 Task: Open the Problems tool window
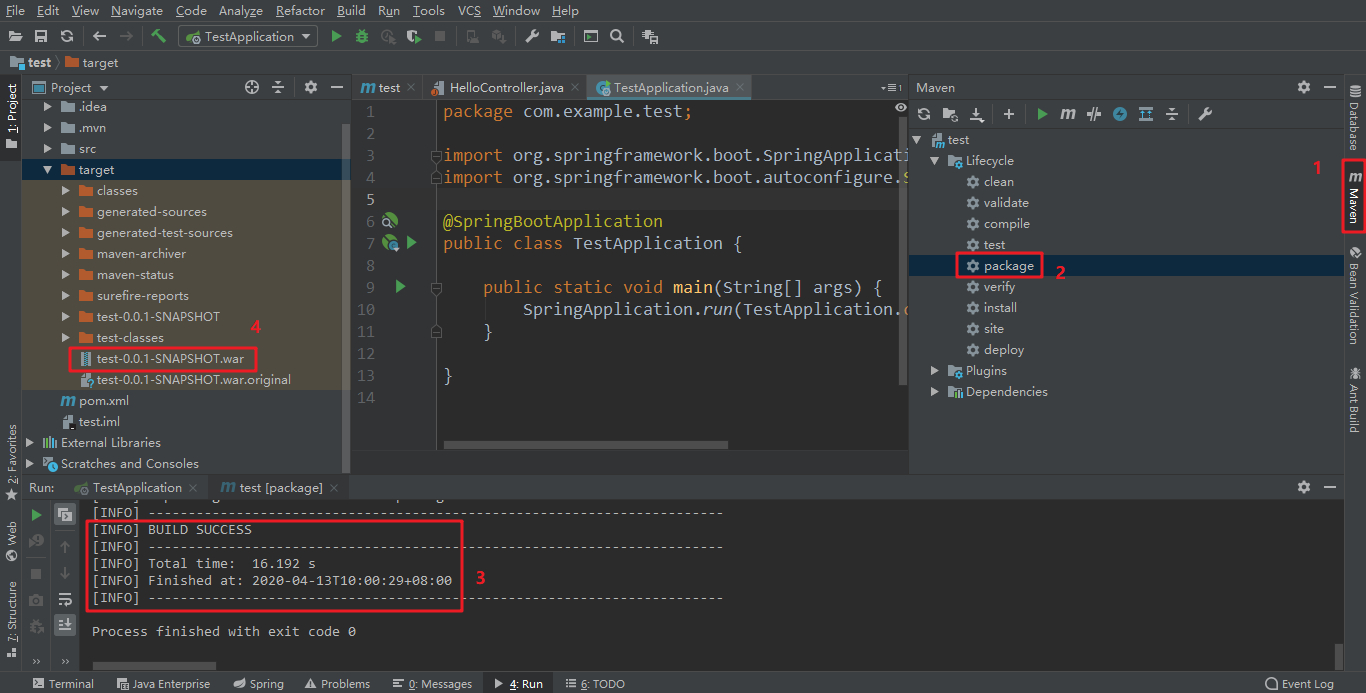click(x=337, y=684)
